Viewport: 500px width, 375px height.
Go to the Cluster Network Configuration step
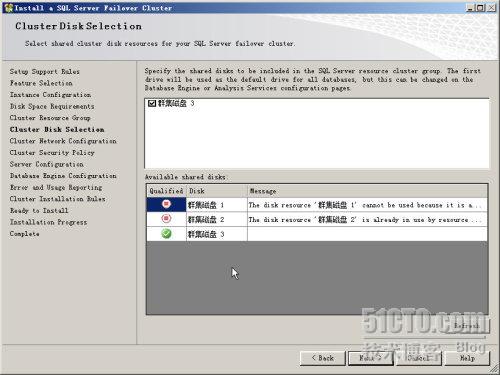tap(63, 141)
